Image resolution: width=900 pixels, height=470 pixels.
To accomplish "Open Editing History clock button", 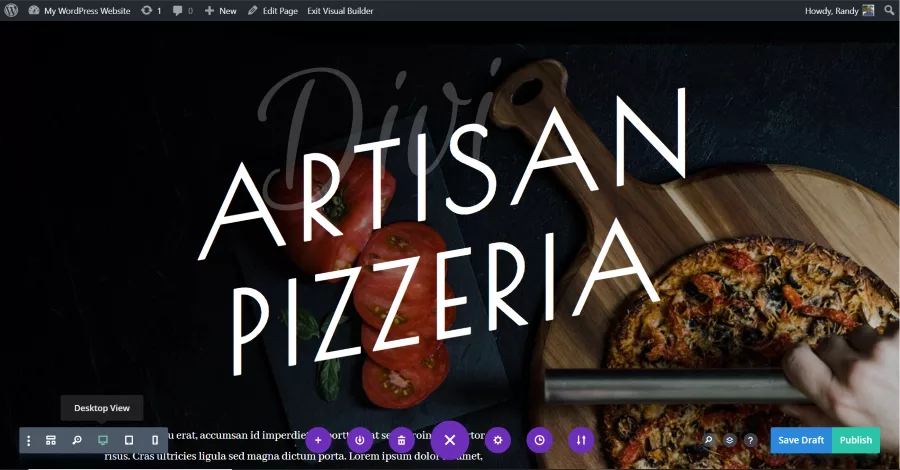I will coord(540,440).
